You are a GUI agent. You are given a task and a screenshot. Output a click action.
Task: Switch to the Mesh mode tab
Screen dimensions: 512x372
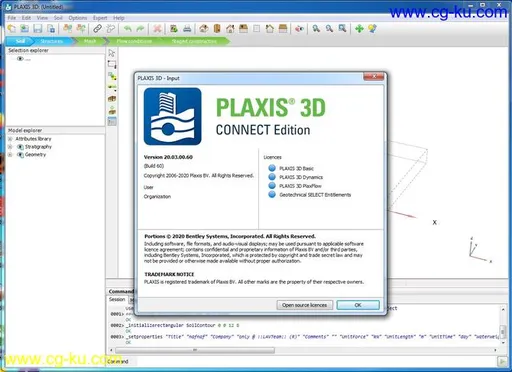(90, 41)
